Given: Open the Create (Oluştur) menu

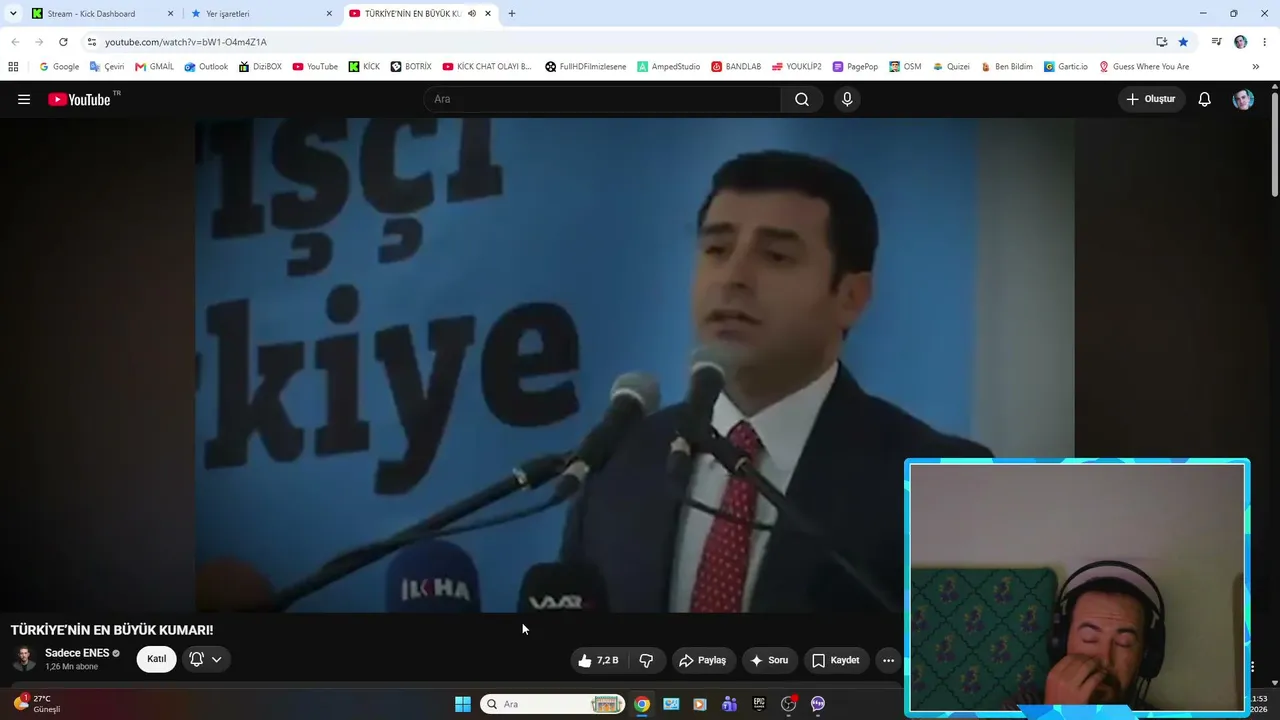Looking at the screenshot, I should pyautogui.click(x=1151, y=99).
